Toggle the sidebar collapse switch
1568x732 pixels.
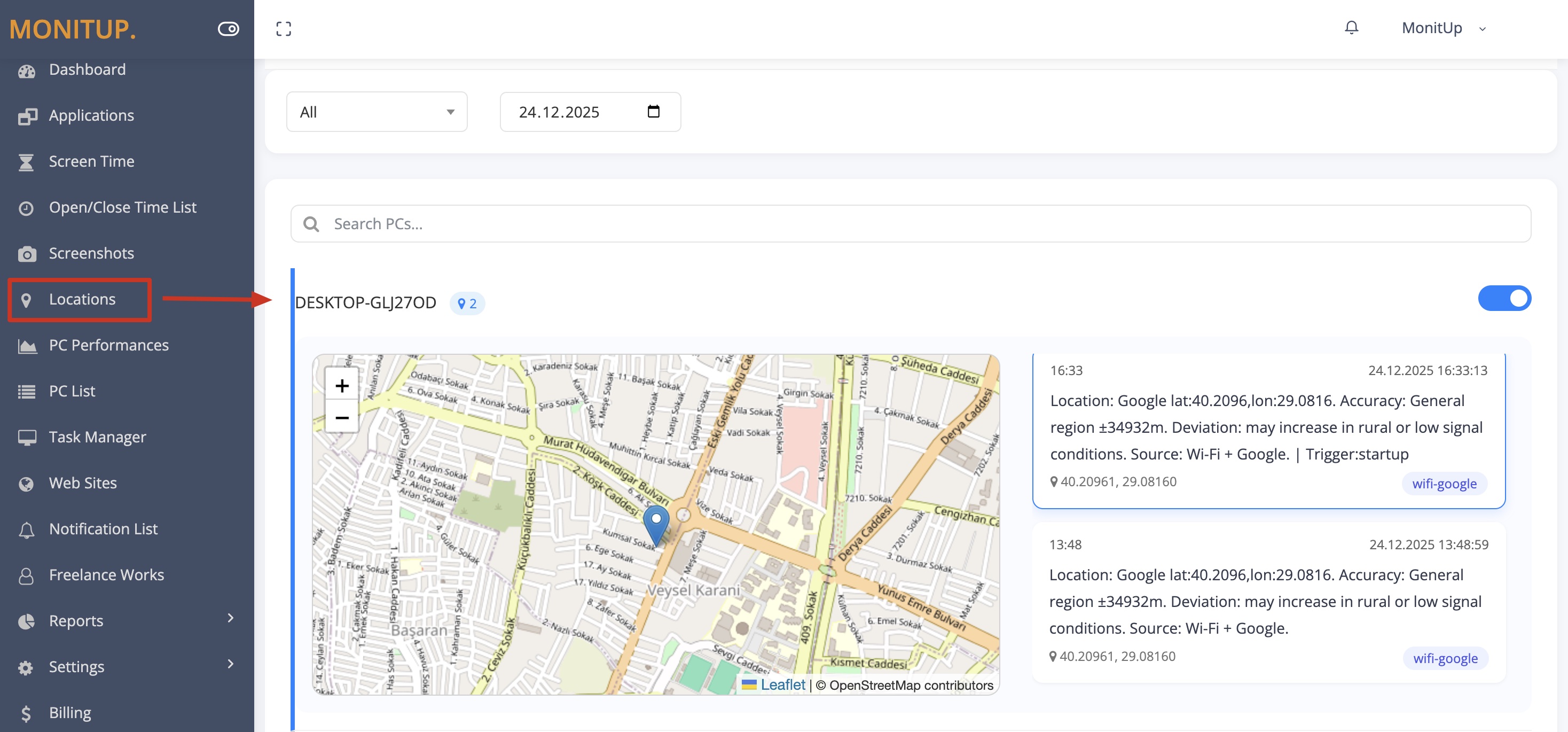pyautogui.click(x=228, y=29)
